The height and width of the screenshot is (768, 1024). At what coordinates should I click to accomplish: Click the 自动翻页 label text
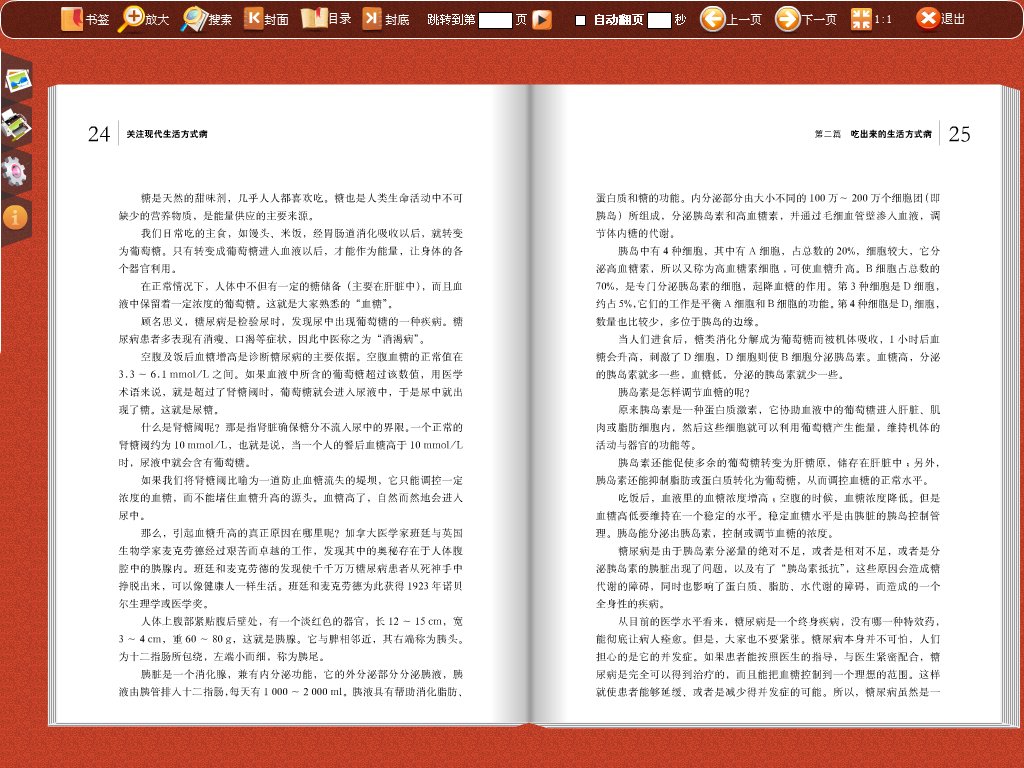pos(618,20)
